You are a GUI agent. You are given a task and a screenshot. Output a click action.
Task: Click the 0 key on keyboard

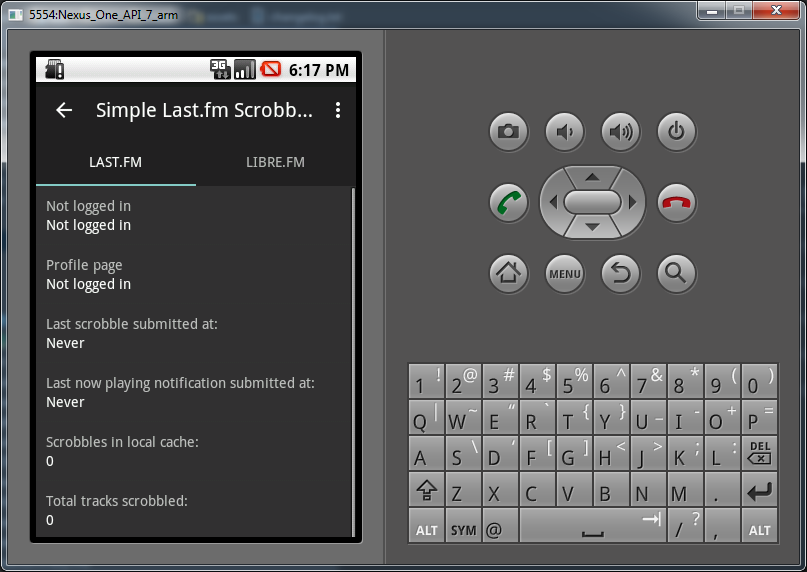pyautogui.click(x=760, y=382)
